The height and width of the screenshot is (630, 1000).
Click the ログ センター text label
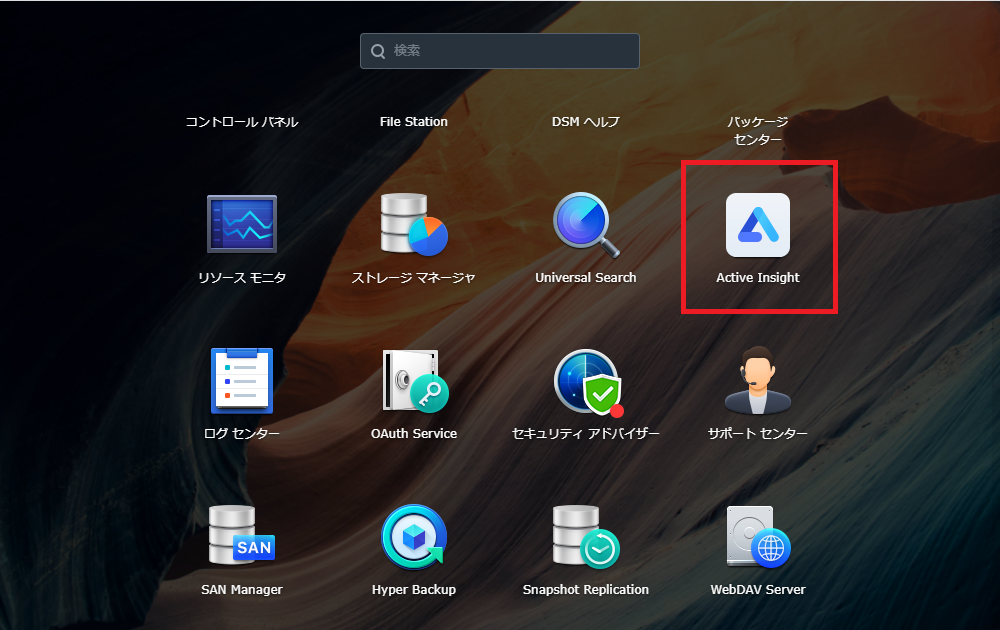[242, 434]
